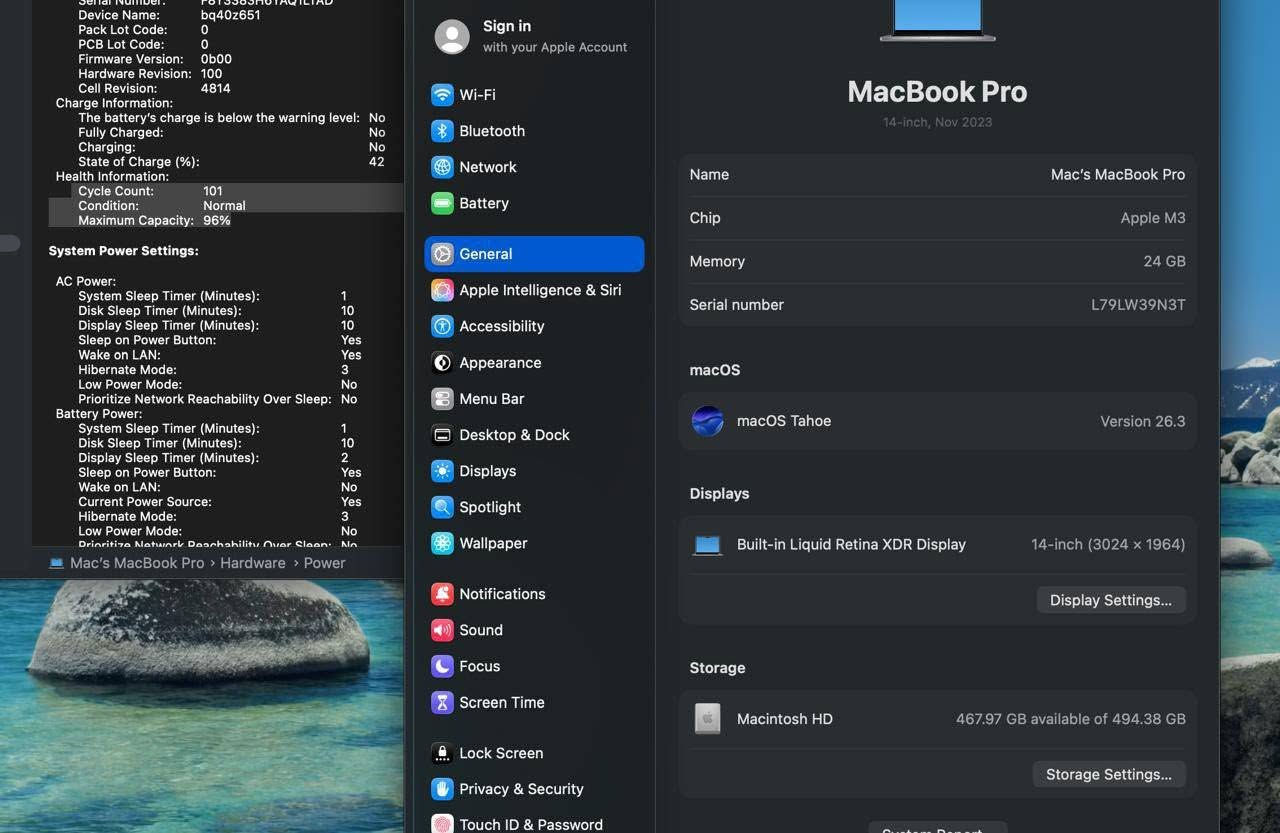Screen dimensions: 1280x833
Task: Click the Mac's MacBook Pro name value
Action: tap(1118, 174)
